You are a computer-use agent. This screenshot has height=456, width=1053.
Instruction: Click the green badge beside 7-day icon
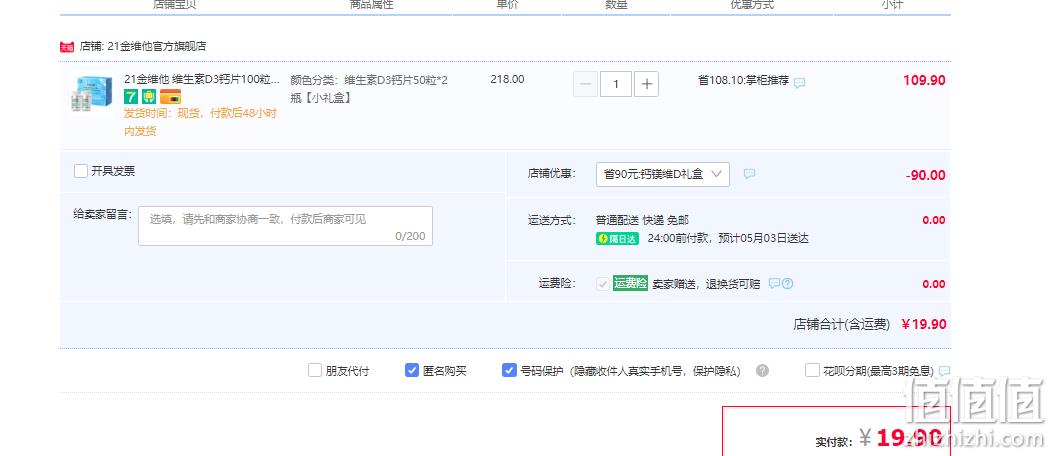(x=148, y=97)
